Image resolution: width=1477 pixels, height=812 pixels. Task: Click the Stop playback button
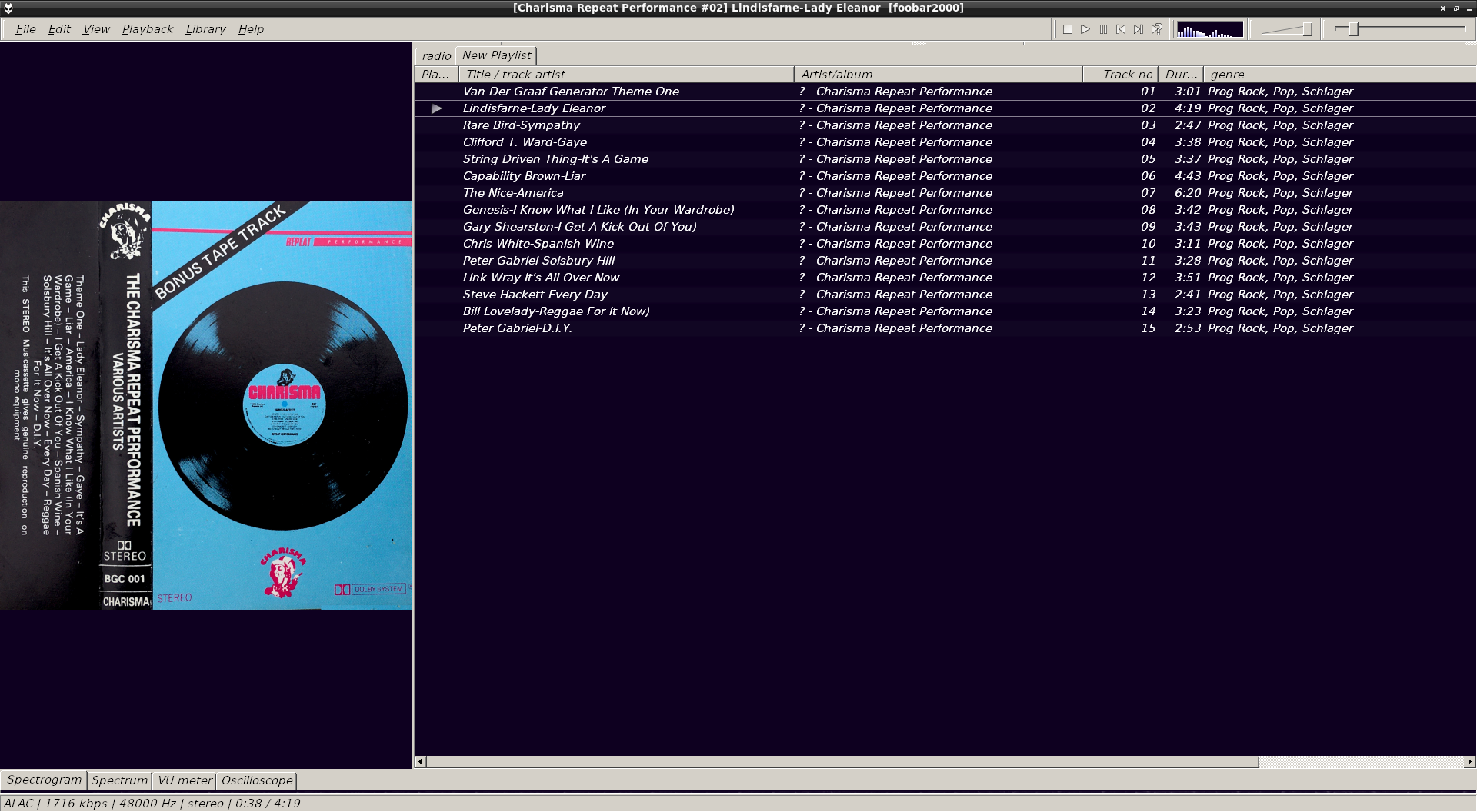[1068, 29]
